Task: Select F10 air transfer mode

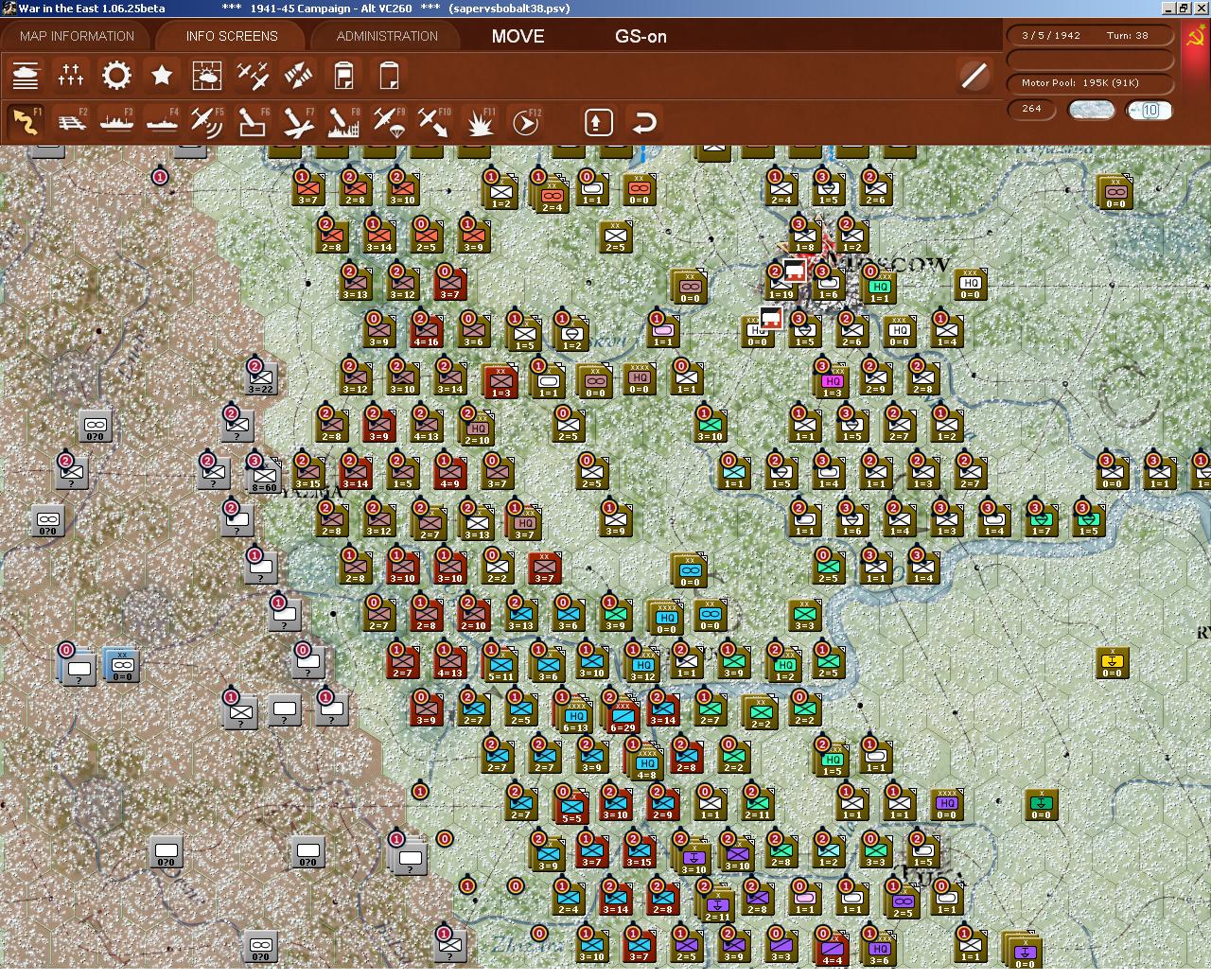Action: pos(434,122)
